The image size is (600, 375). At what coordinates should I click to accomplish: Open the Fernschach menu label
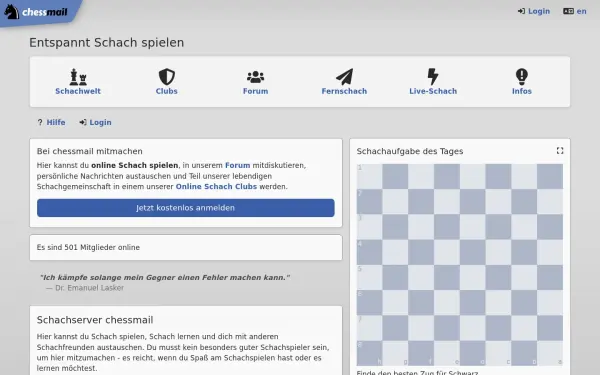pyautogui.click(x=344, y=91)
